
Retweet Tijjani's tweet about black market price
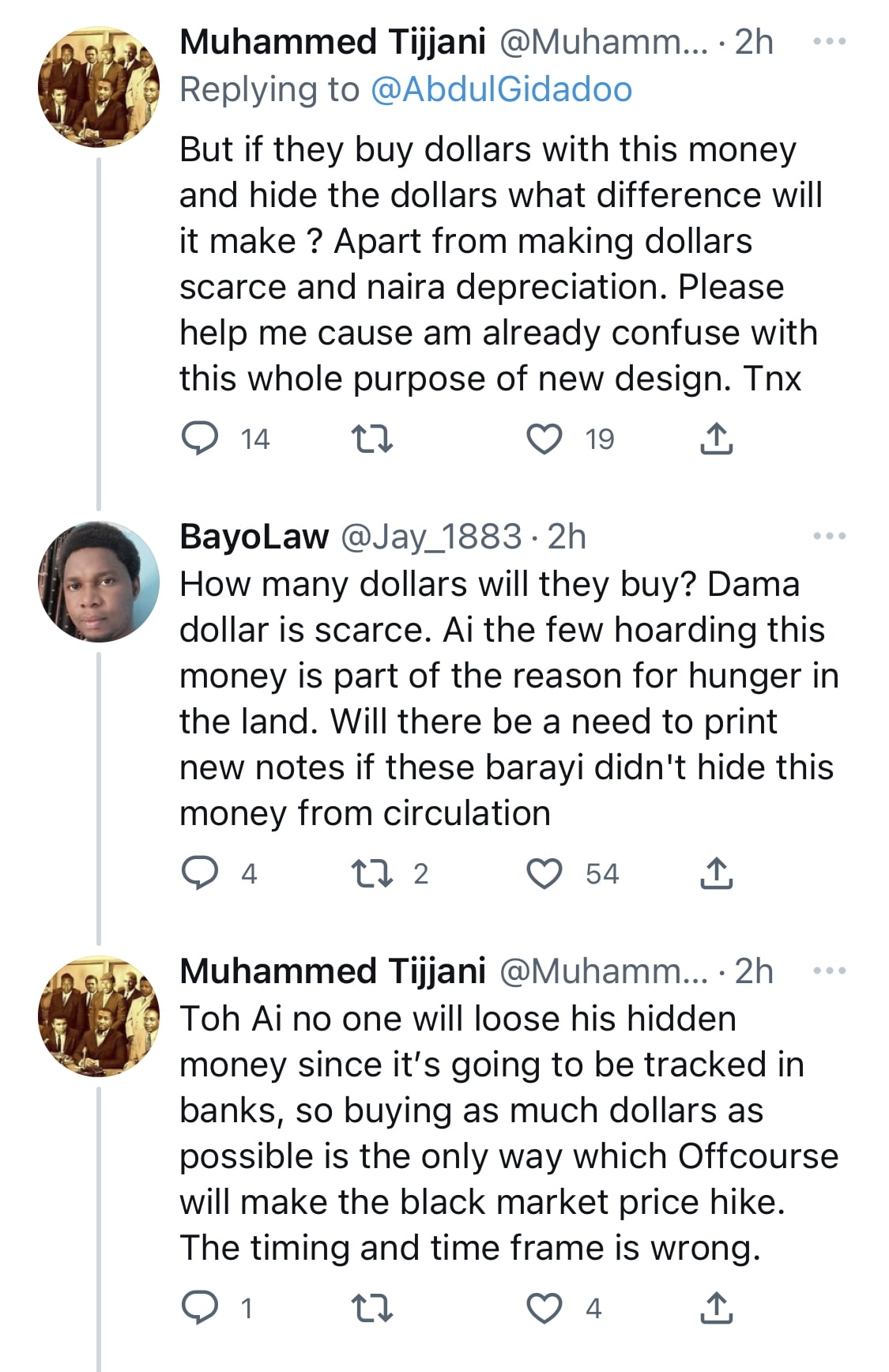(371, 1308)
